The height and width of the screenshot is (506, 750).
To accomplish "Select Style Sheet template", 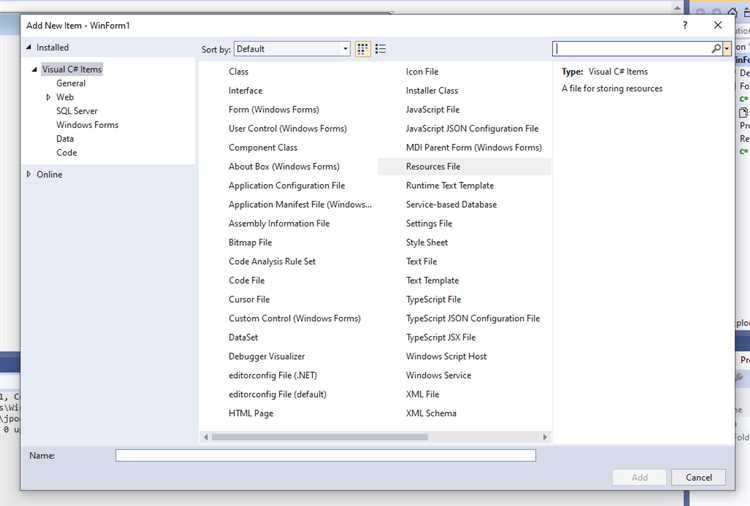I will click(x=427, y=242).
